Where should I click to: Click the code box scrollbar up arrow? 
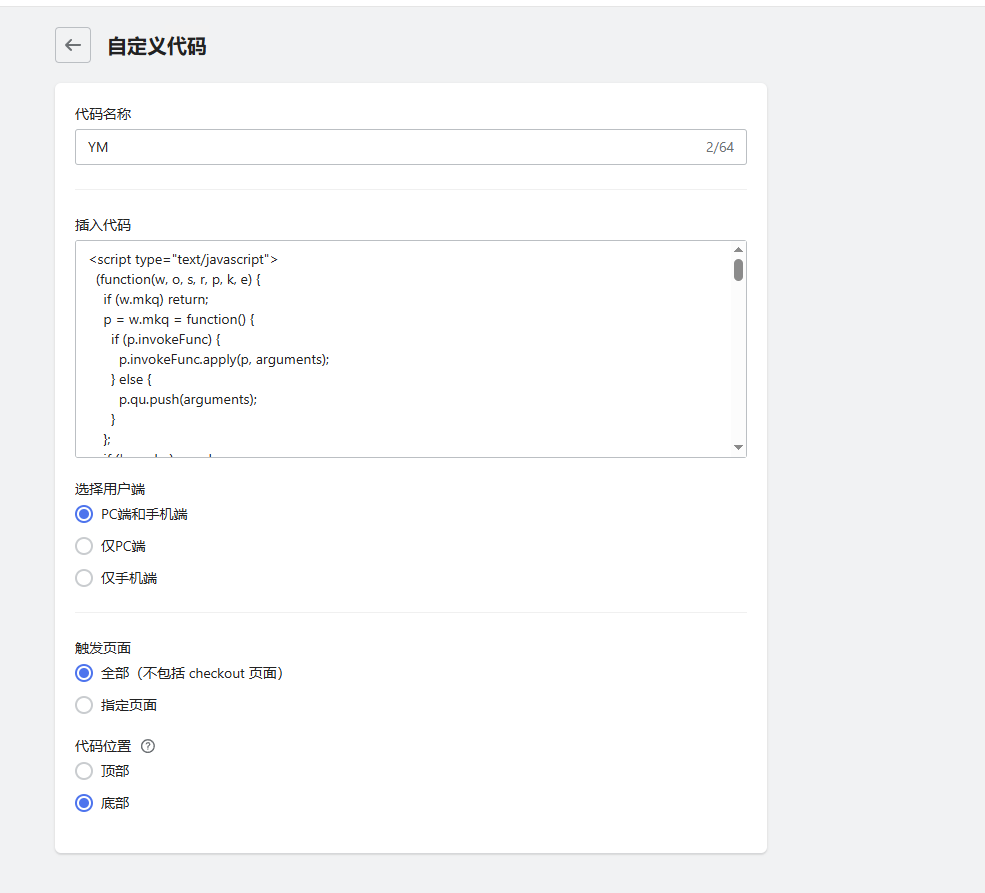[x=738, y=250]
